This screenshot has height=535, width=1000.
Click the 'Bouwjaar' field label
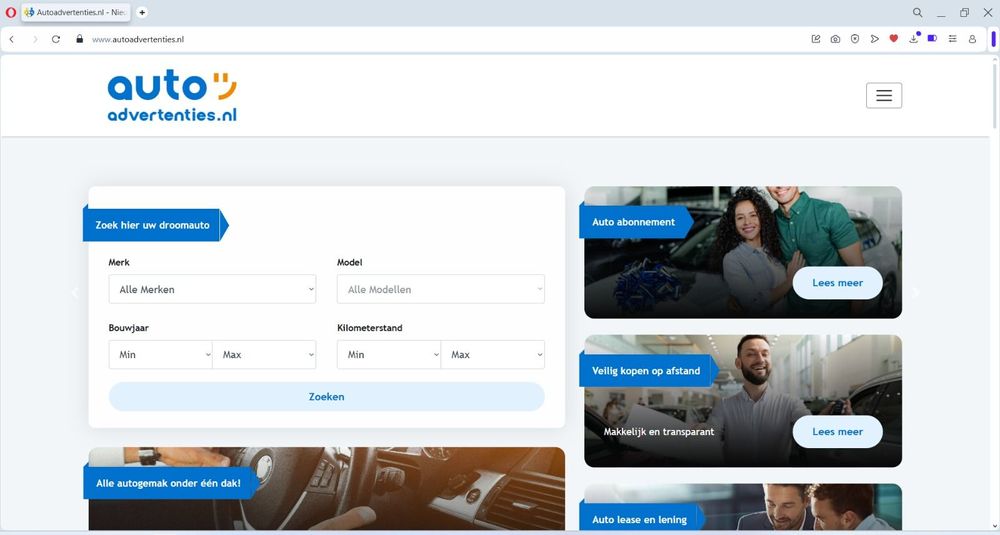point(128,328)
